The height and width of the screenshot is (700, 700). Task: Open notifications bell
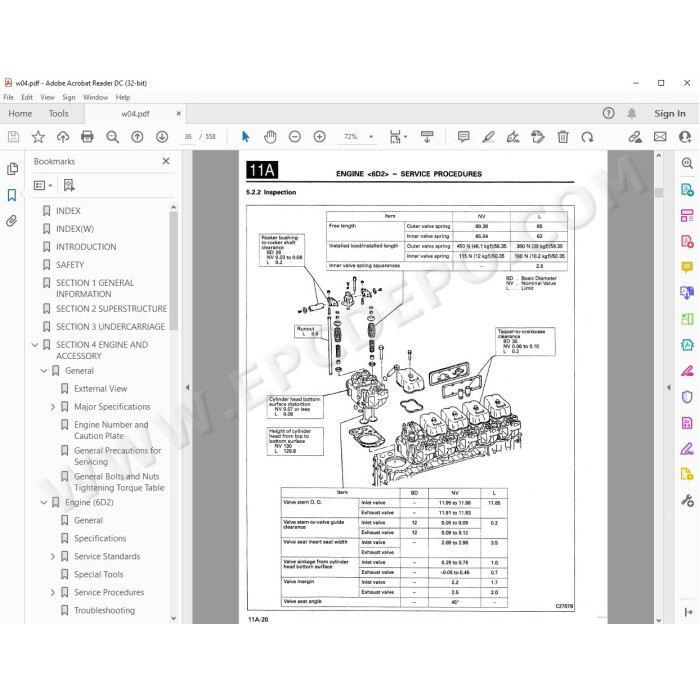pos(632,113)
